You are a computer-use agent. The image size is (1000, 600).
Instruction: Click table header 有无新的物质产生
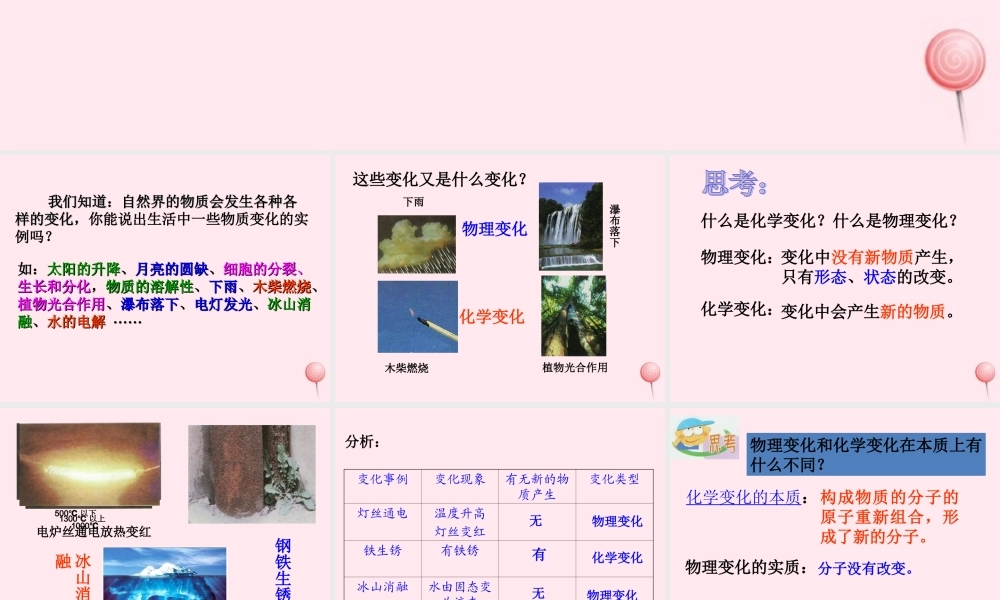(537, 487)
